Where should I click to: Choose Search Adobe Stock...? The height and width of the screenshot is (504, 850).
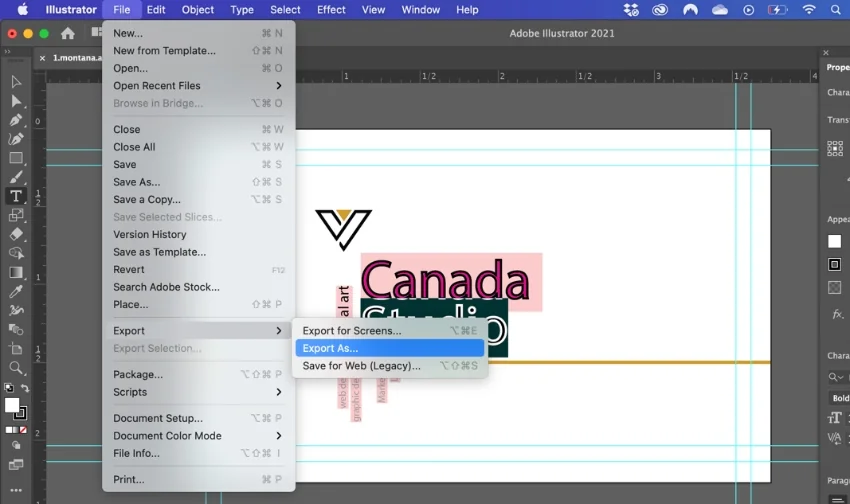coord(198,287)
